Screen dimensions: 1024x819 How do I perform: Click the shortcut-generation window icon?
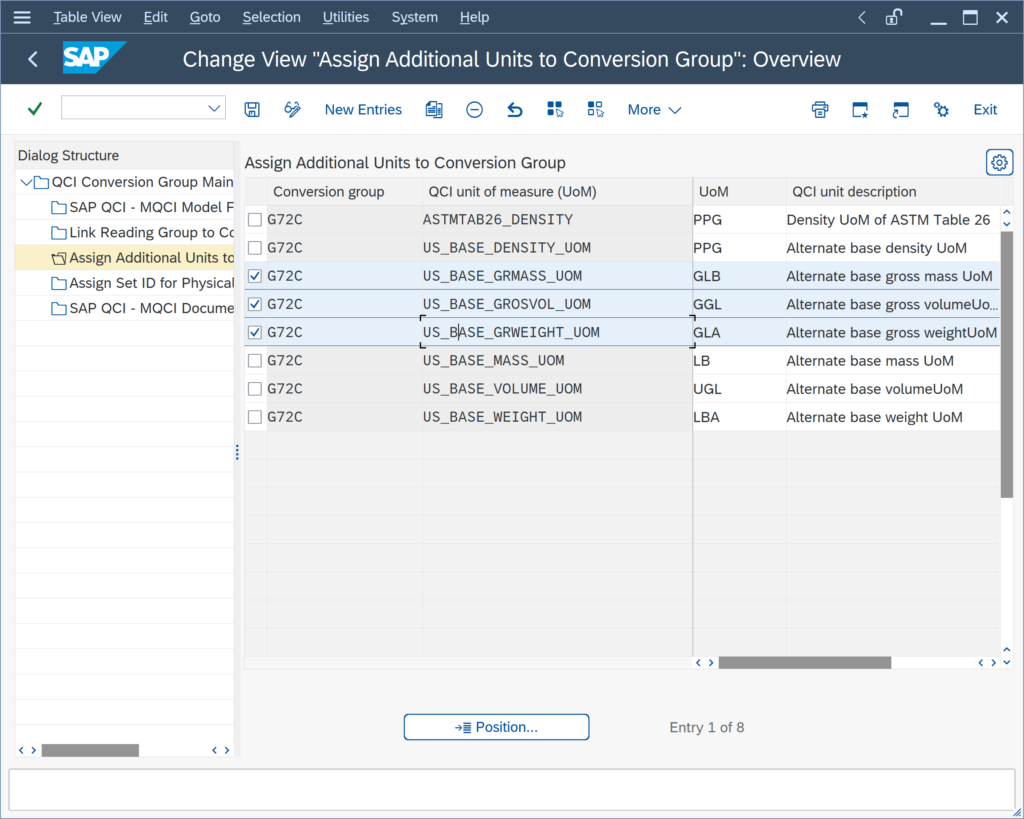(901, 110)
